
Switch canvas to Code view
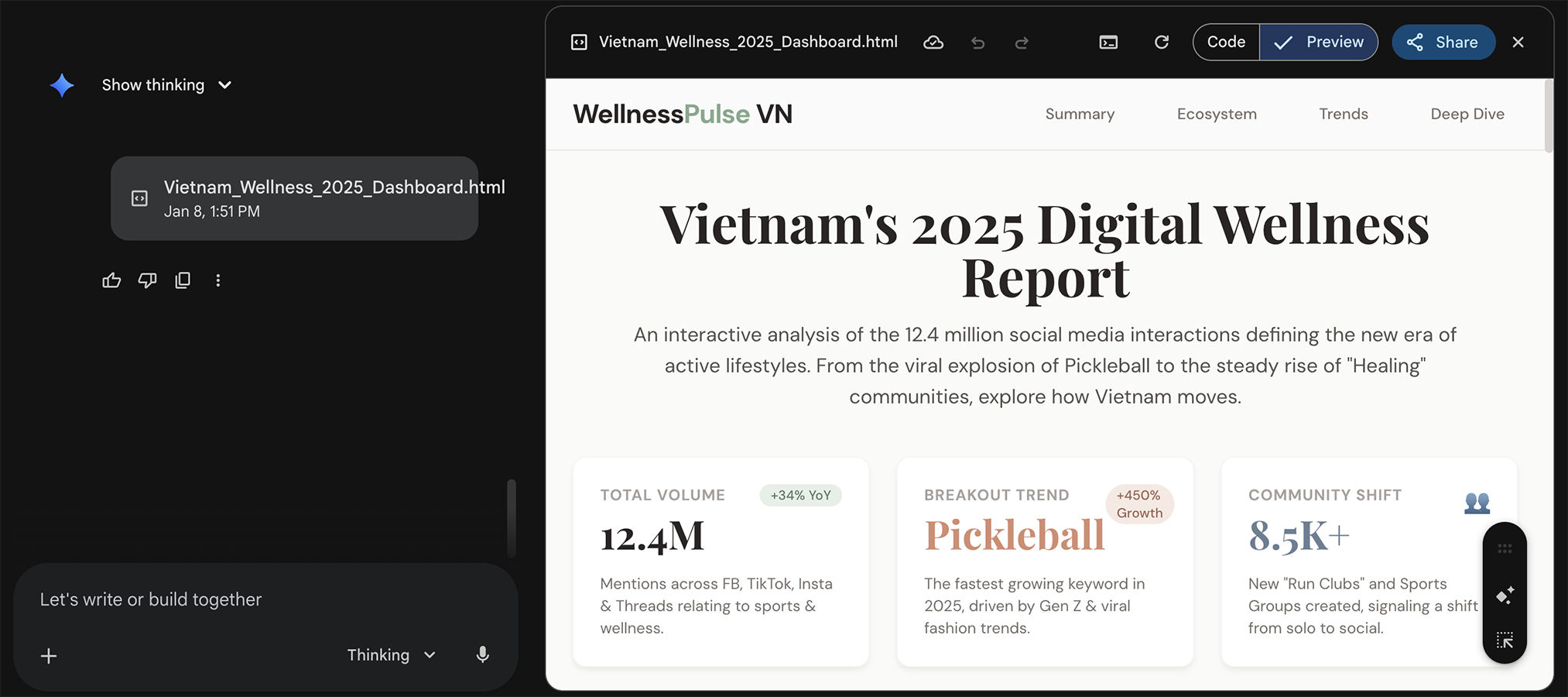pyautogui.click(x=1226, y=42)
